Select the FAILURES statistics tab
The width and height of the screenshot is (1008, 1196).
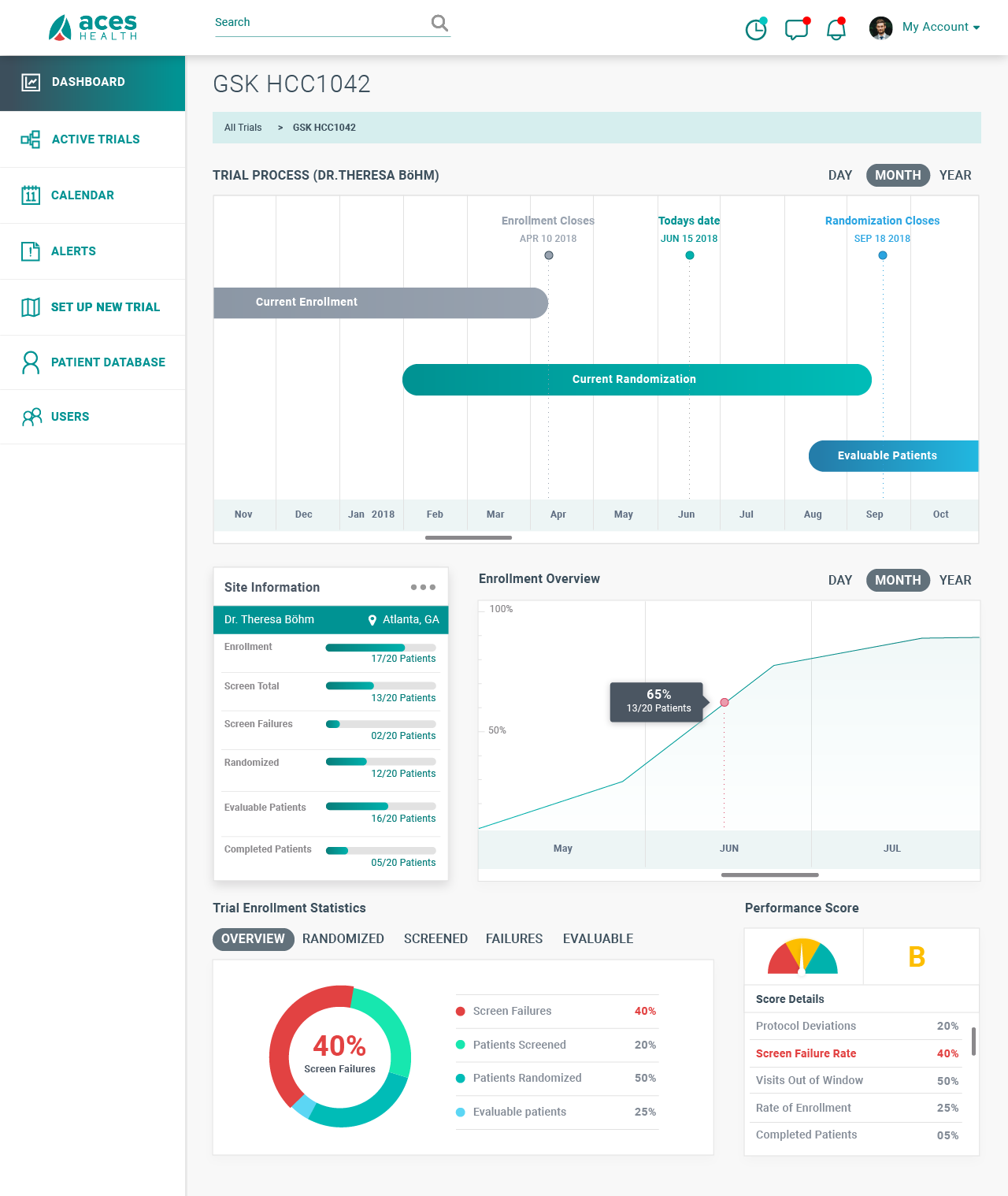514,938
